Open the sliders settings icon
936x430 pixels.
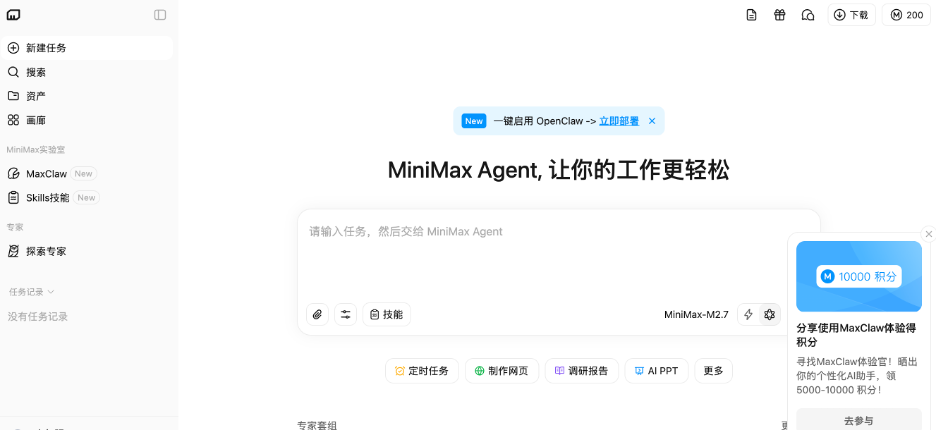coord(346,315)
